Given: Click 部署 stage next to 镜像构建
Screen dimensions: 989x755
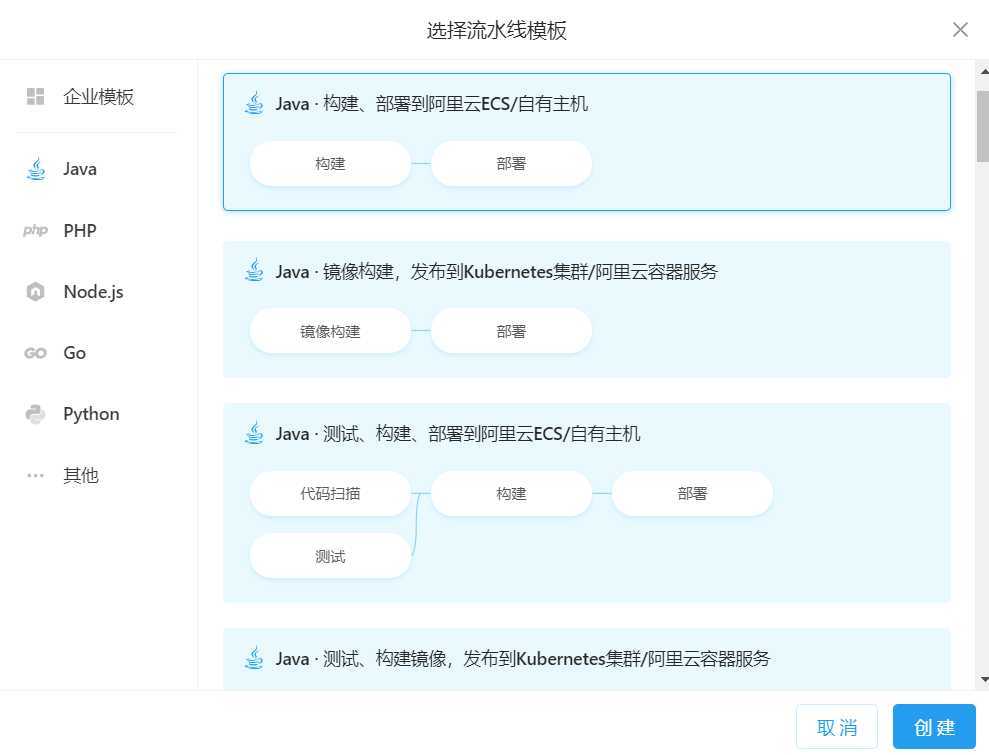Looking at the screenshot, I should (512, 331).
